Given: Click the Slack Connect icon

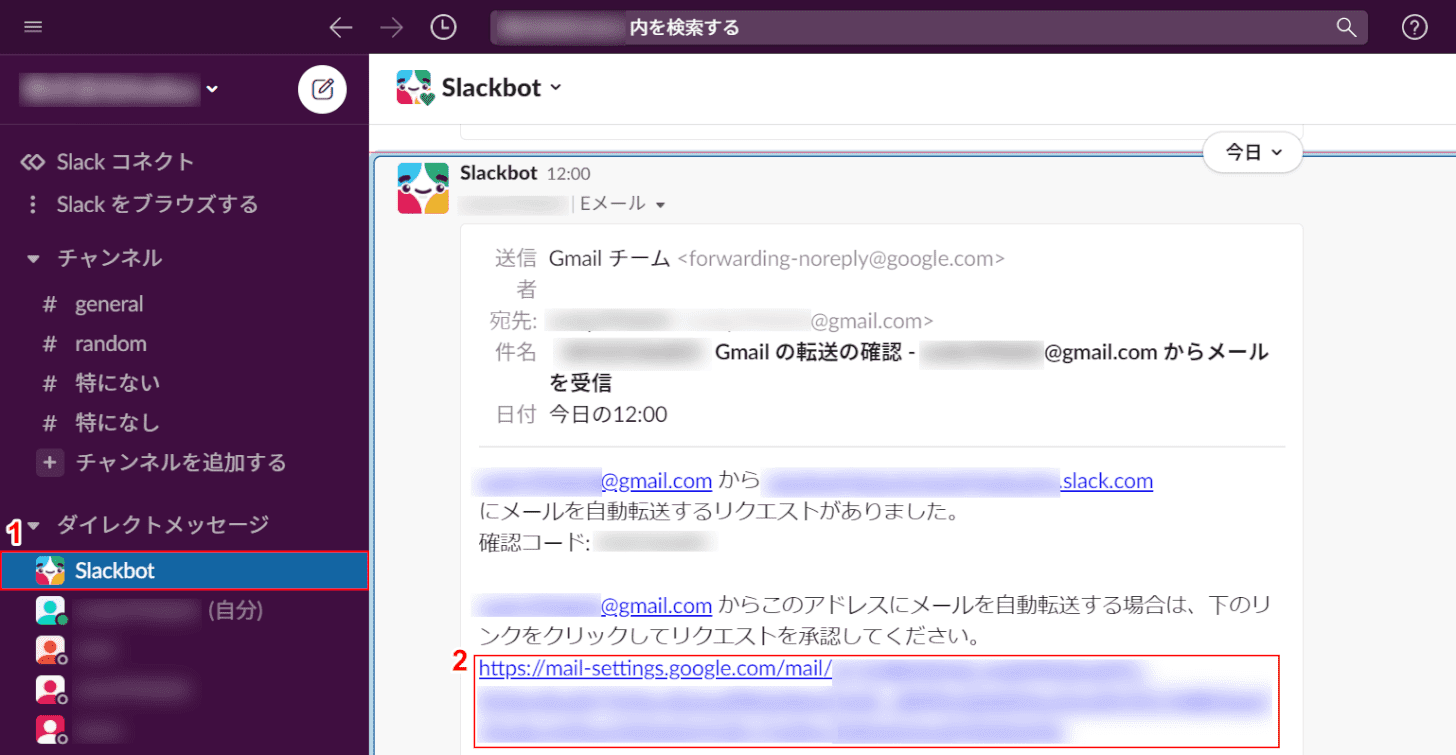Looking at the screenshot, I should pos(33,162).
